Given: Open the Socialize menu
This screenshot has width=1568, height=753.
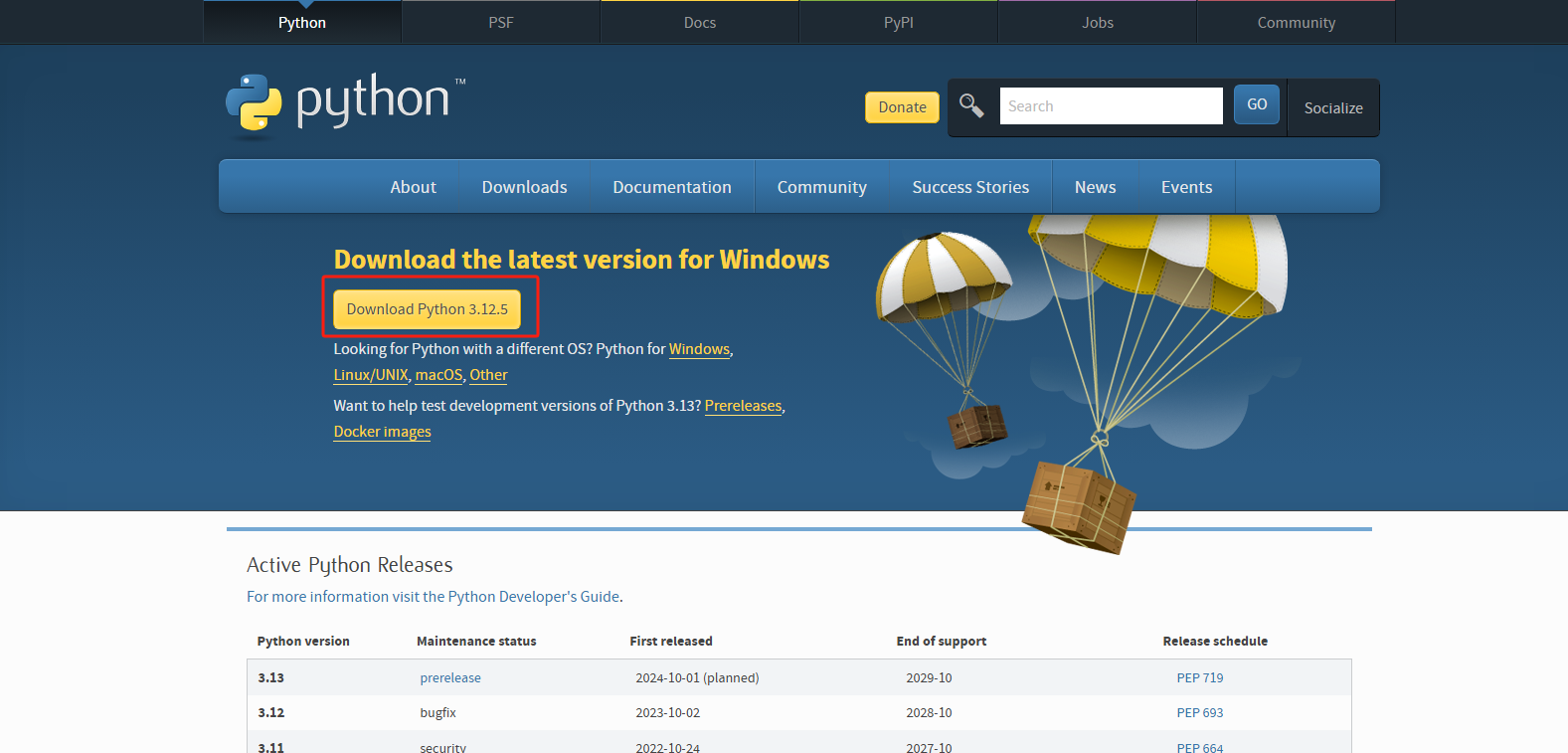Looking at the screenshot, I should [x=1333, y=107].
